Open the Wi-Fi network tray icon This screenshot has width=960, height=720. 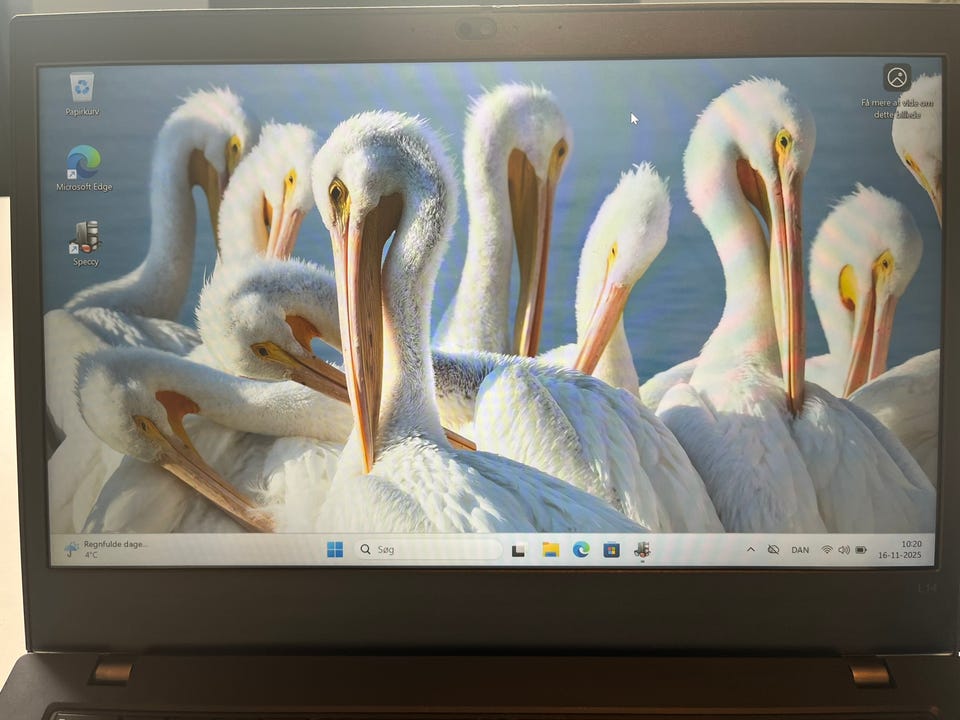[x=827, y=550]
